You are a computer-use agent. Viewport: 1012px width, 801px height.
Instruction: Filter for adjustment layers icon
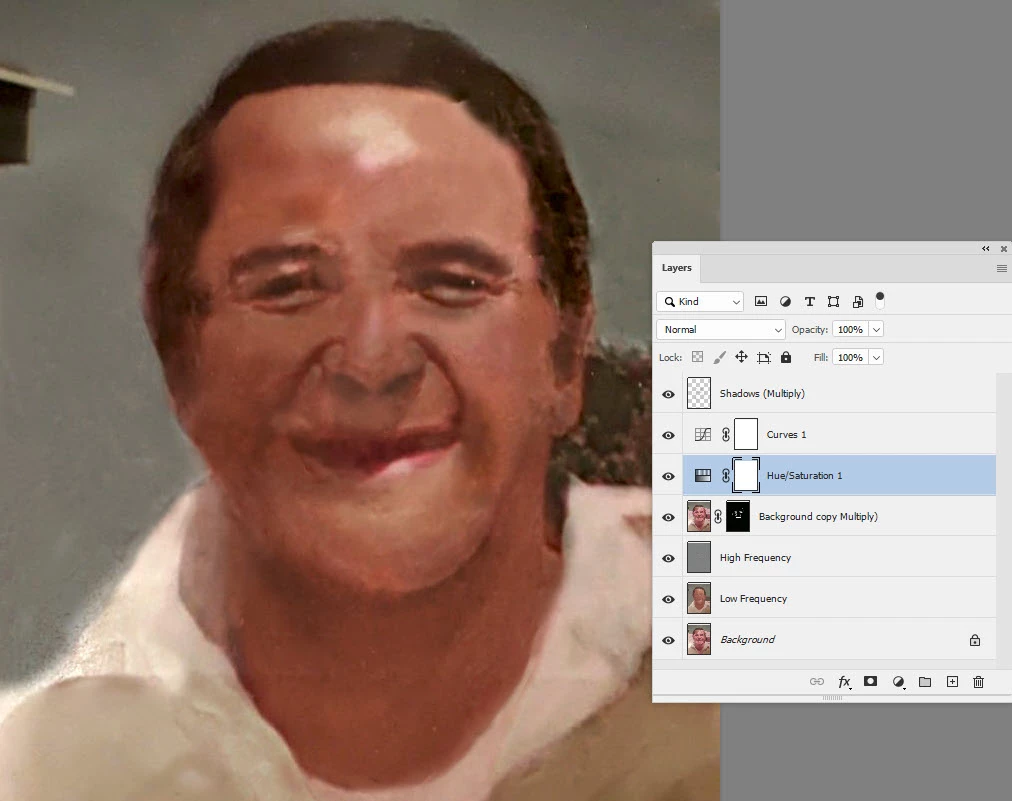[x=785, y=301]
